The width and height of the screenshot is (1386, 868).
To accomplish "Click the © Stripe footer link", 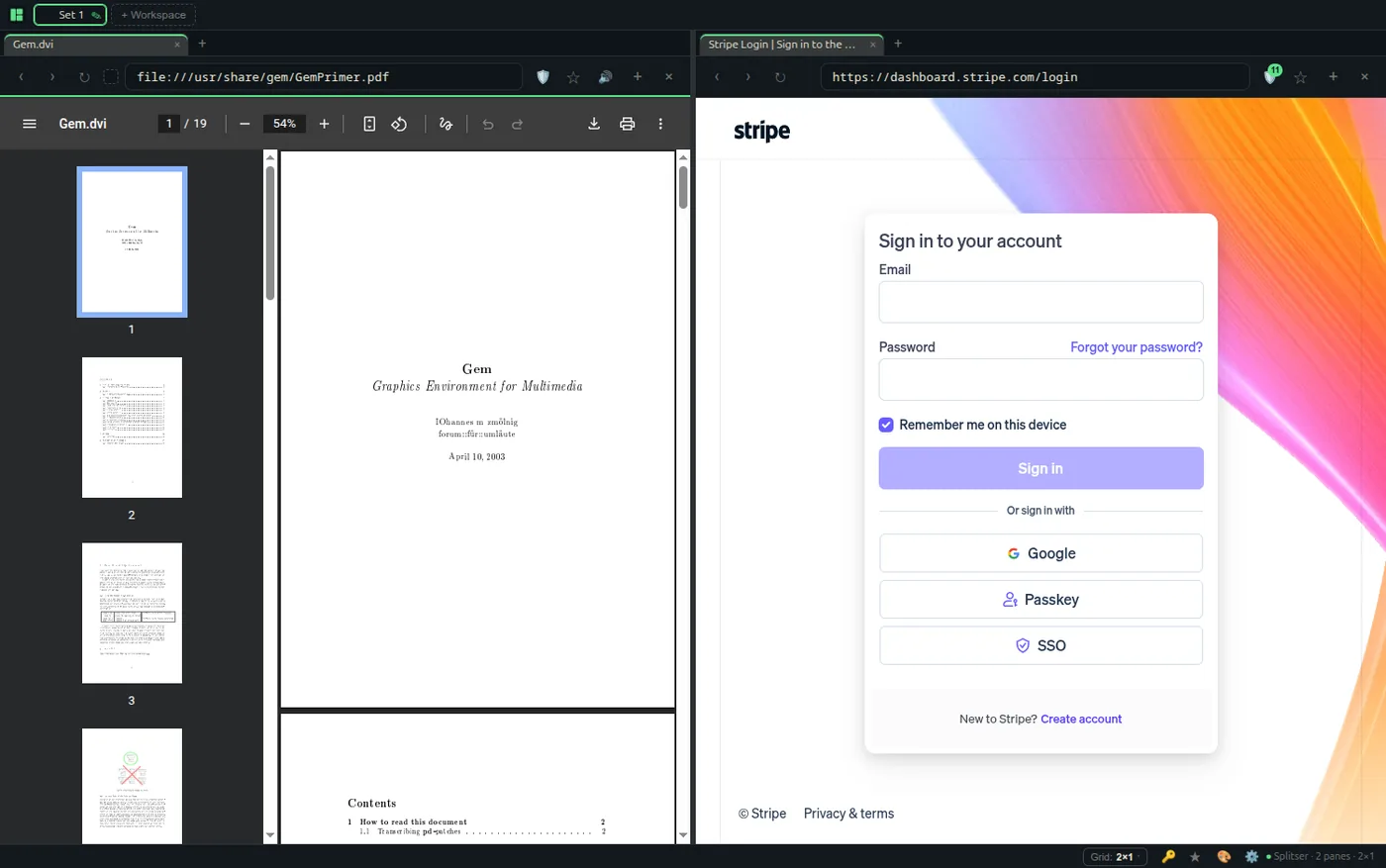I will click(x=762, y=814).
